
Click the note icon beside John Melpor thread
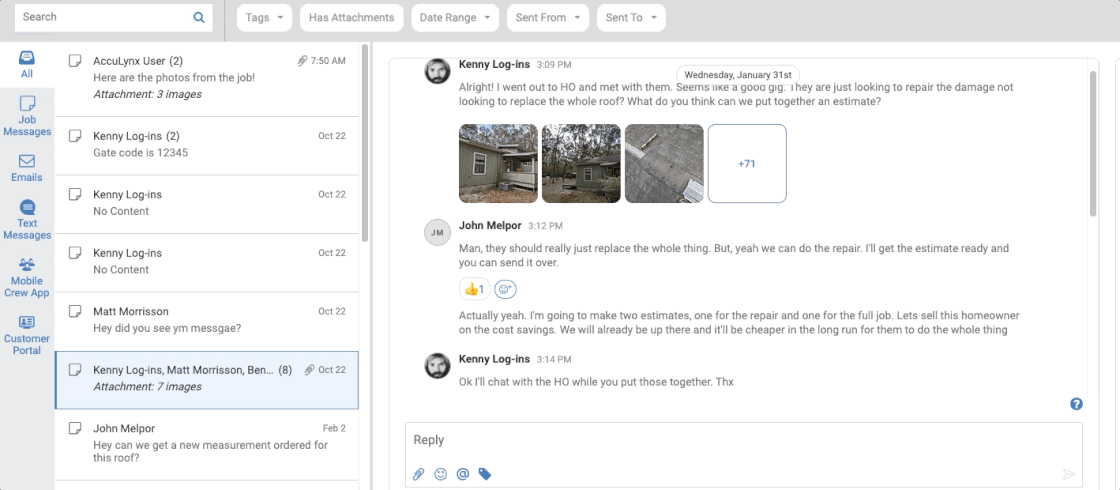point(74,429)
